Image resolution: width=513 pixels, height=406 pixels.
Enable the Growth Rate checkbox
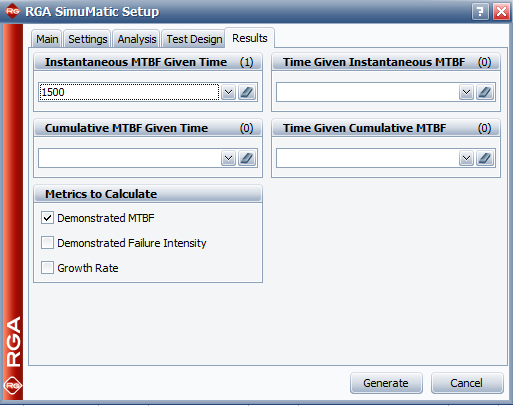pos(47,268)
